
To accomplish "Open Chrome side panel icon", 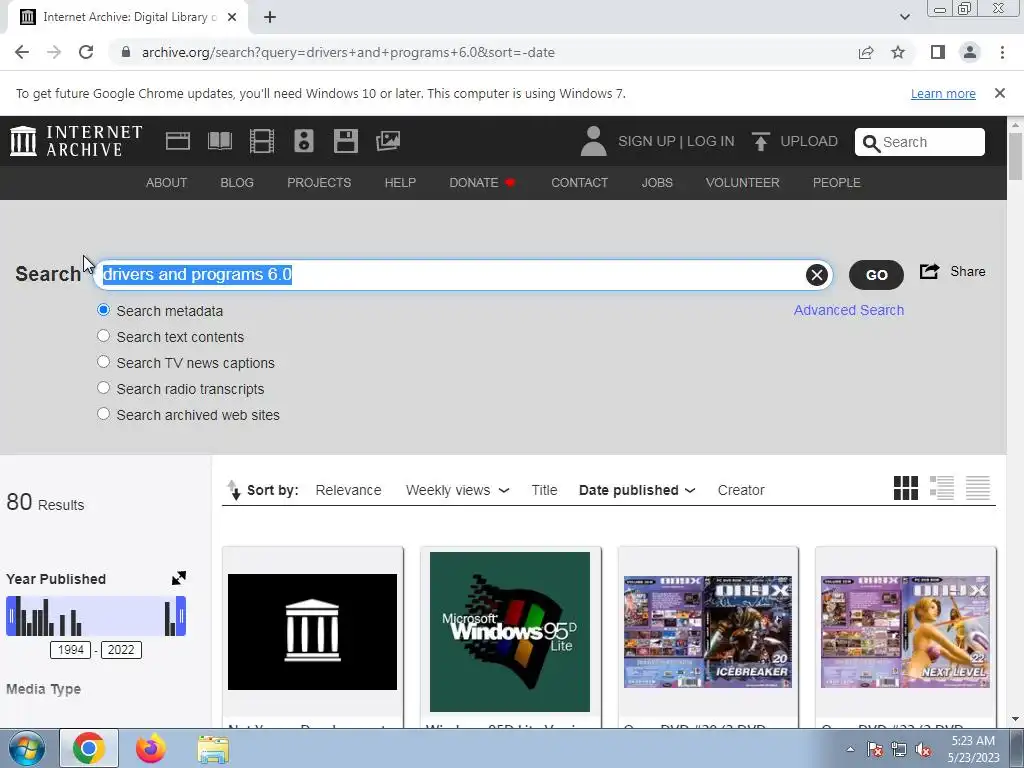I will point(938,52).
